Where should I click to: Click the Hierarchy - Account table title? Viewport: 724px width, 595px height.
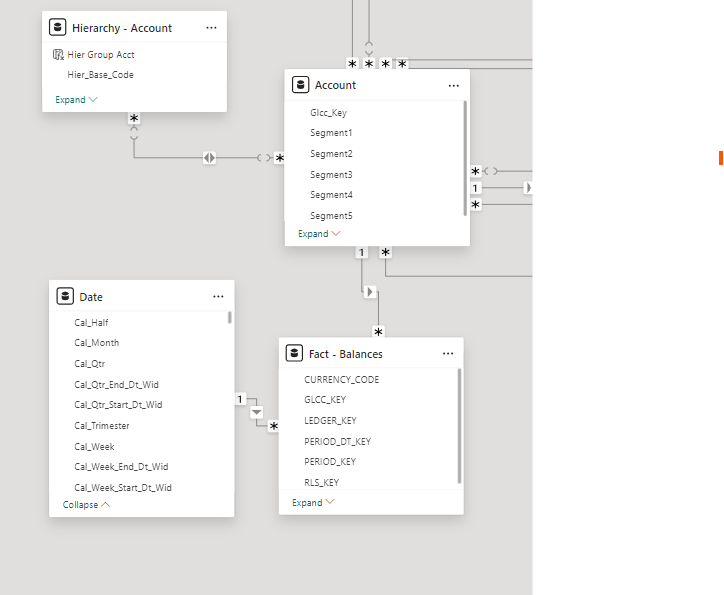[122, 28]
